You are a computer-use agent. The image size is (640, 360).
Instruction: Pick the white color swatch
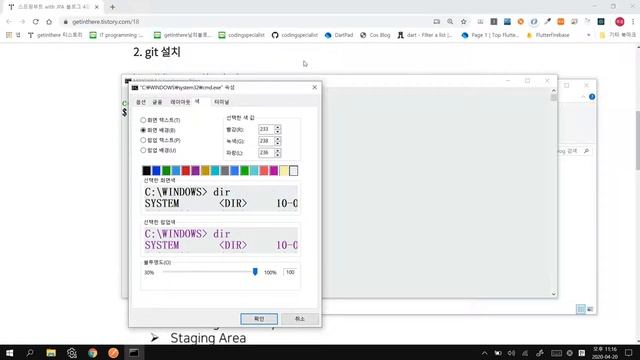point(293,170)
